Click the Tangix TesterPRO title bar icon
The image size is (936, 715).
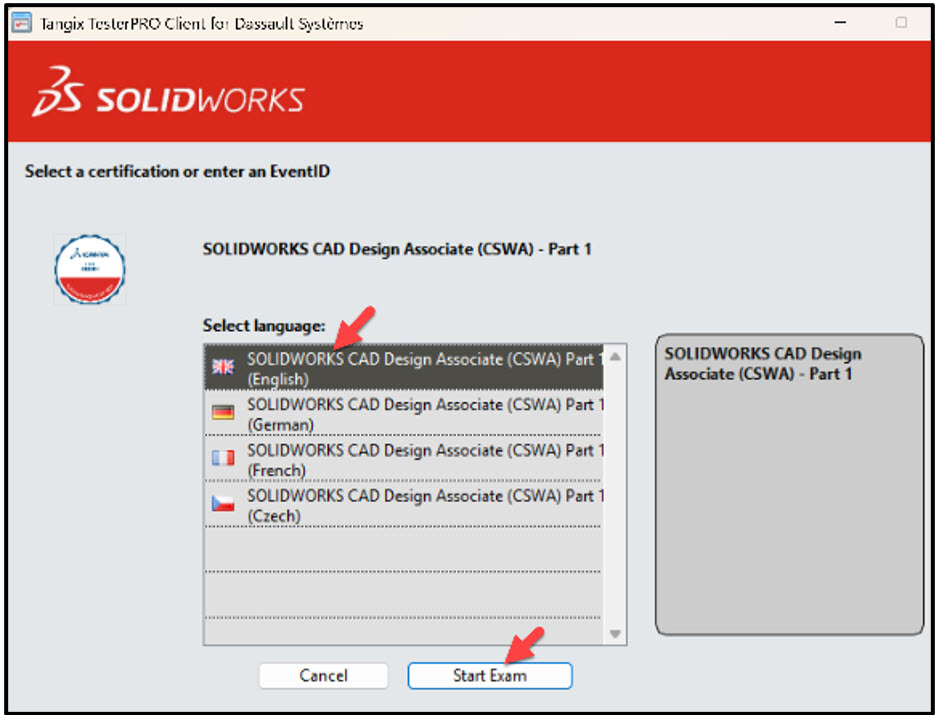pos(20,20)
